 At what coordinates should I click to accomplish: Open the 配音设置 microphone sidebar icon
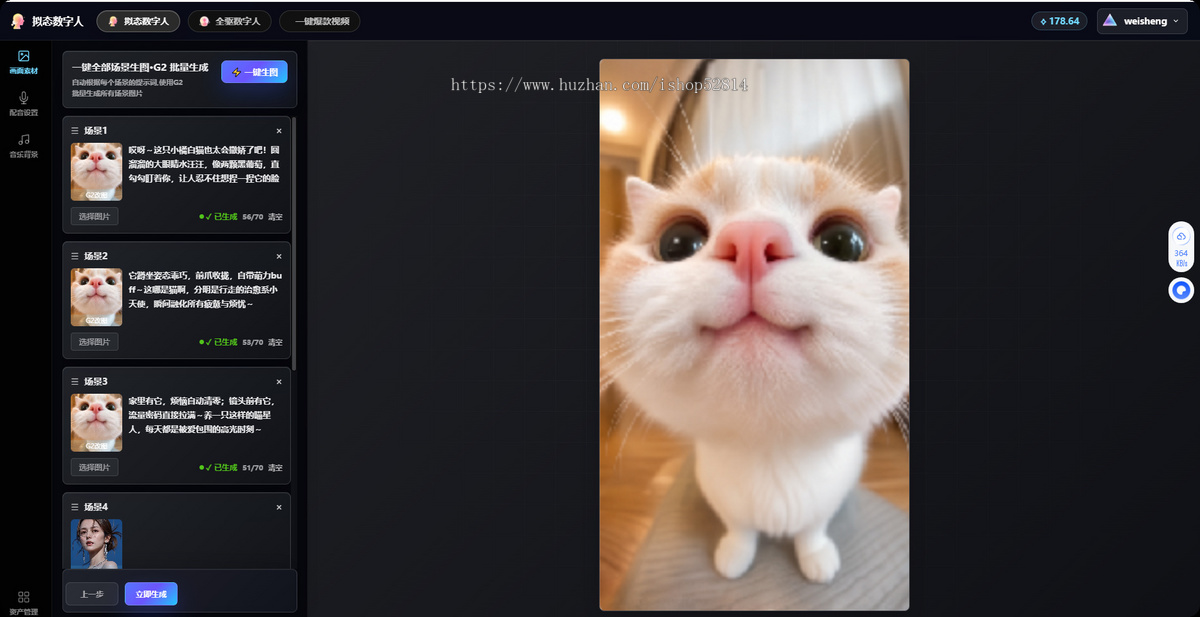click(24, 98)
